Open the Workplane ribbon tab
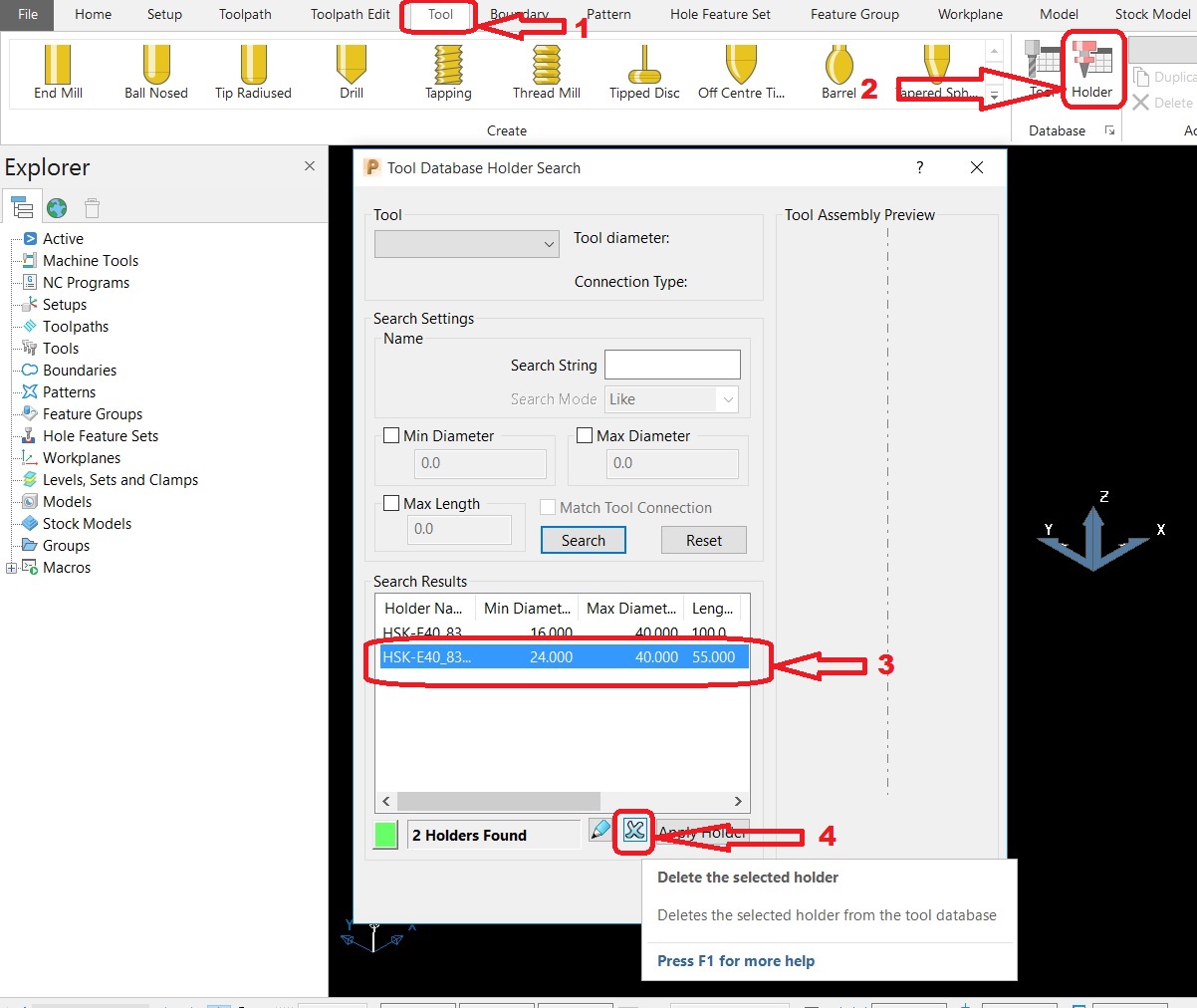1197x1008 pixels. tap(969, 15)
